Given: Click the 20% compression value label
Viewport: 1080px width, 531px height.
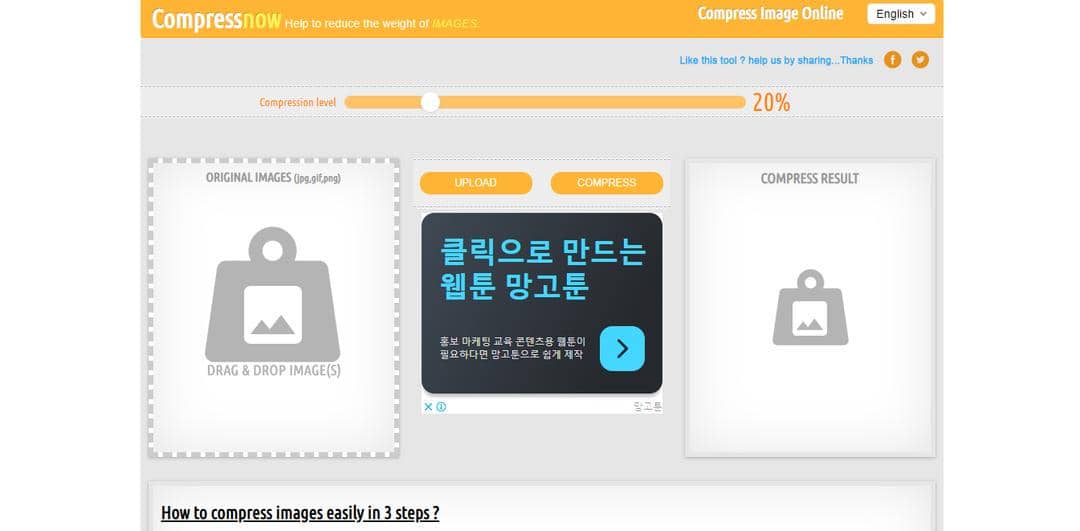Looking at the screenshot, I should tap(771, 103).
